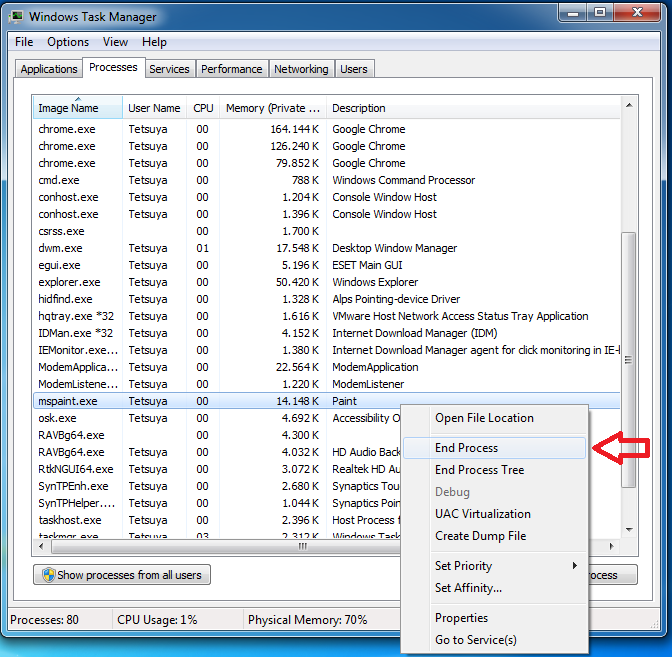672x657 pixels.
Task: Select the RtkNGUI64.exe process
Action: pyautogui.click(x=217, y=469)
